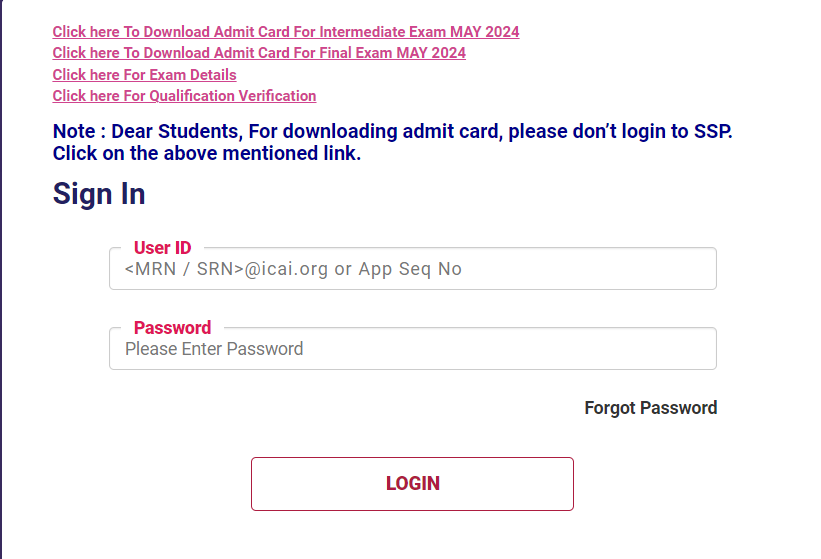Click the 'Please Enter Password' placeholder text
The image size is (821, 559).
tap(214, 349)
